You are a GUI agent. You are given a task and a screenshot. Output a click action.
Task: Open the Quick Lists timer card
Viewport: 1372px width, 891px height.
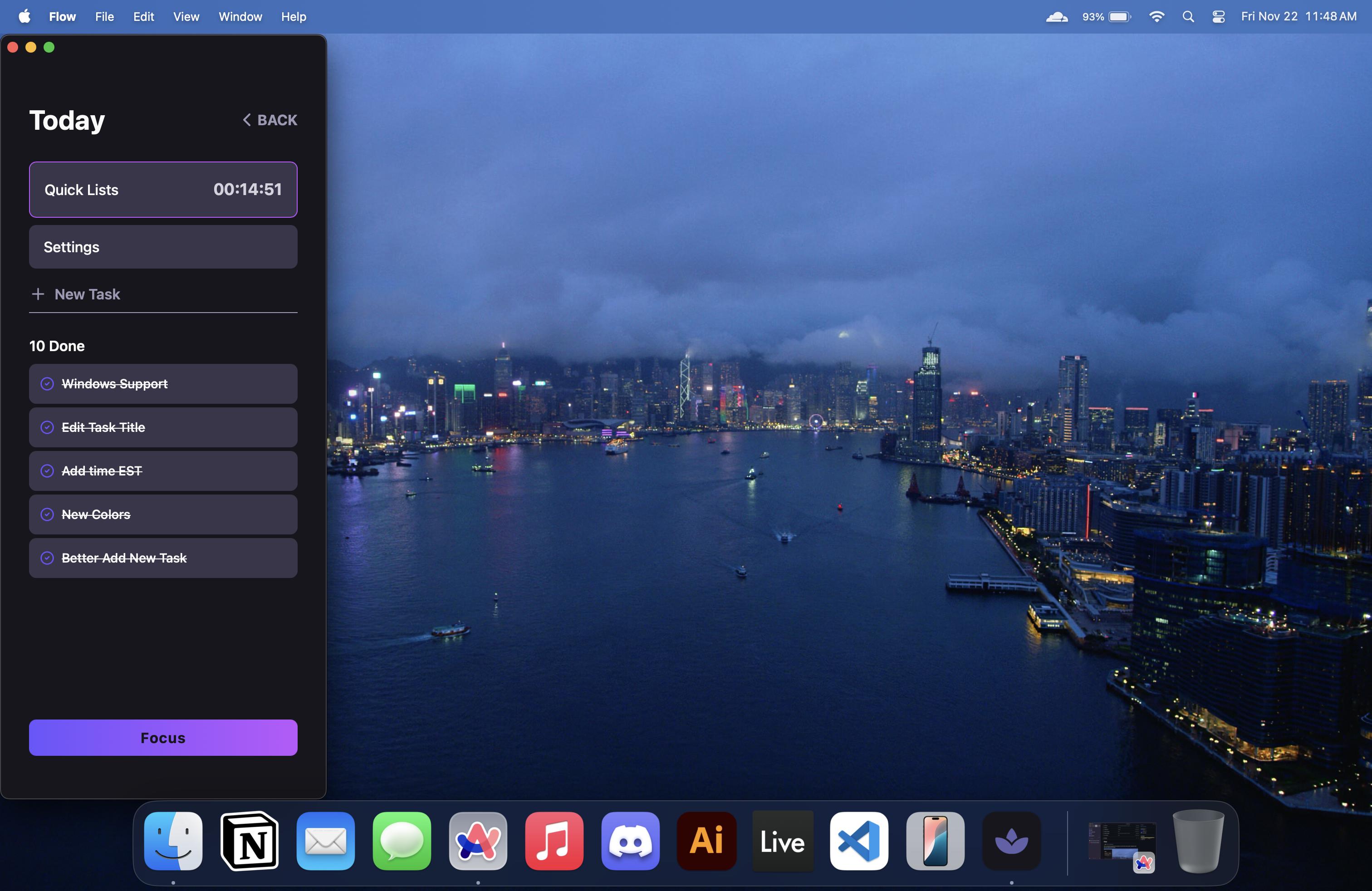pyautogui.click(x=163, y=190)
